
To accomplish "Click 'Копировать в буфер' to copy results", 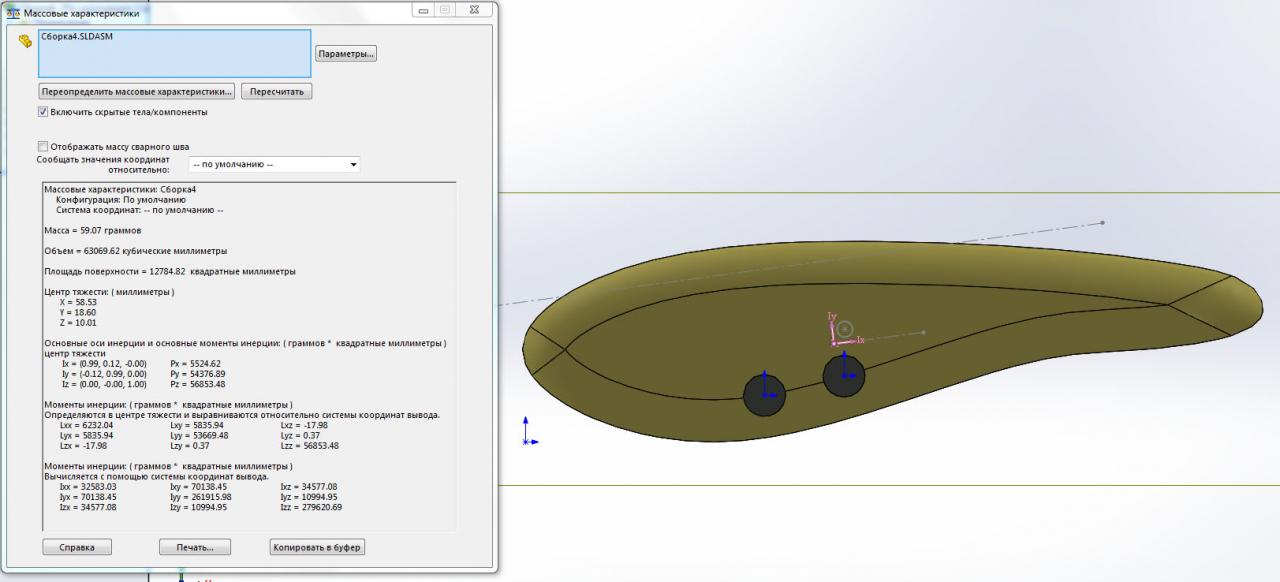I will (317, 547).
